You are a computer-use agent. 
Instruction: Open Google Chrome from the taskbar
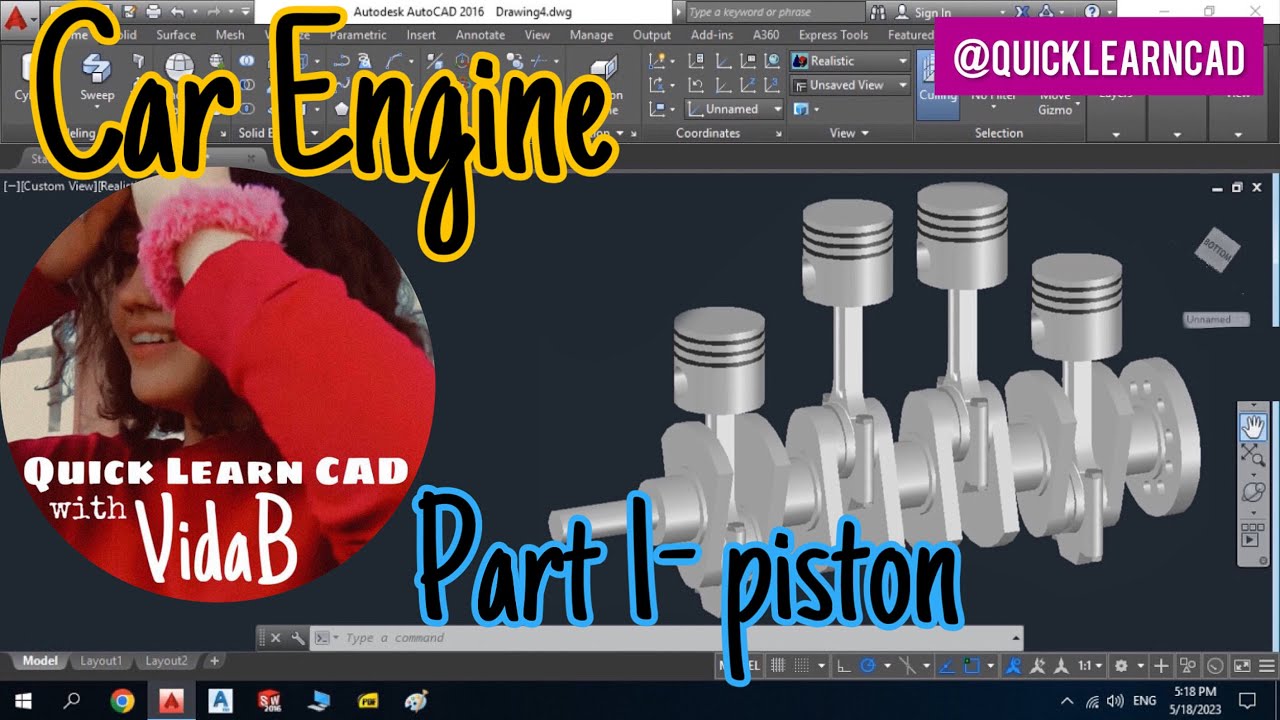click(x=122, y=700)
